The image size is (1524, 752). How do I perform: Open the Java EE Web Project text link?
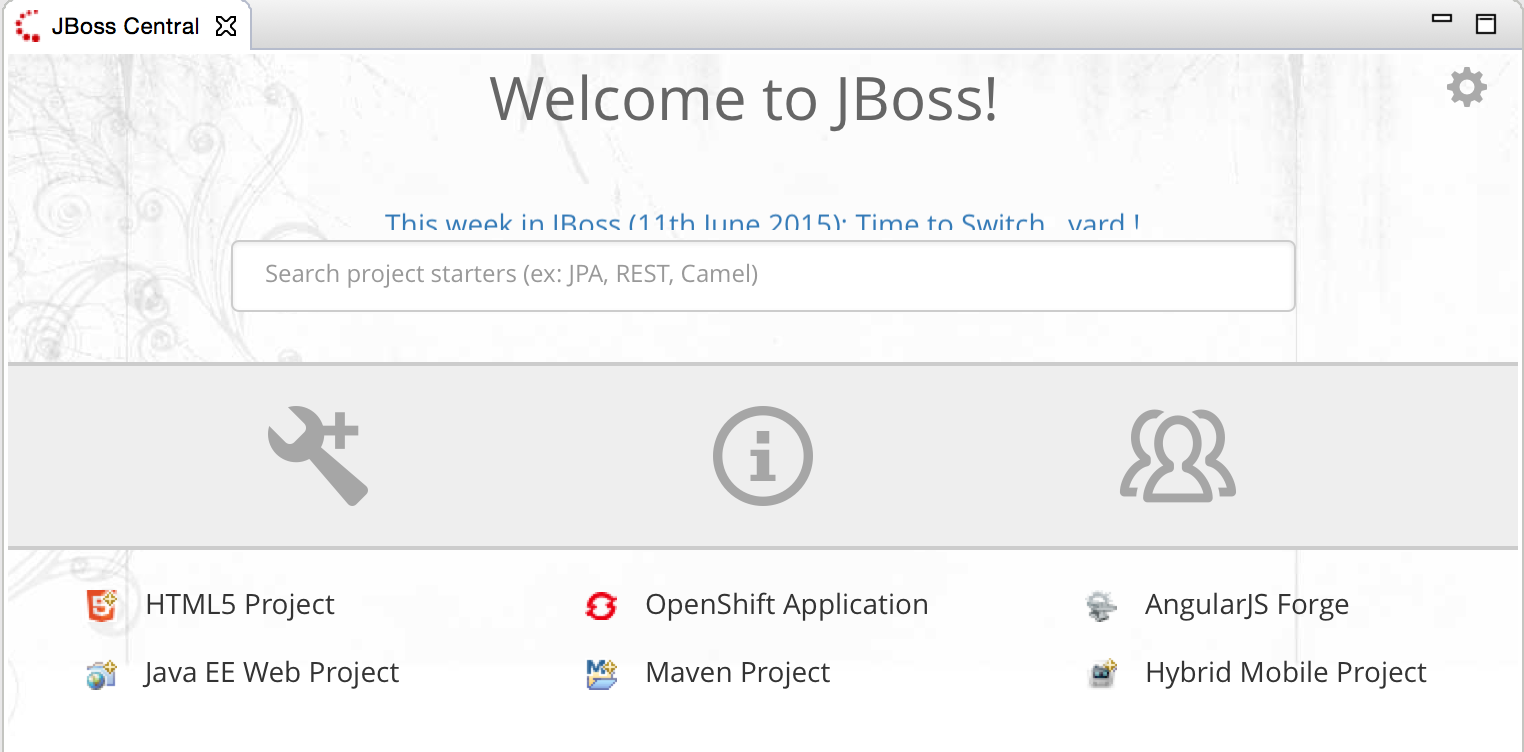click(x=272, y=673)
